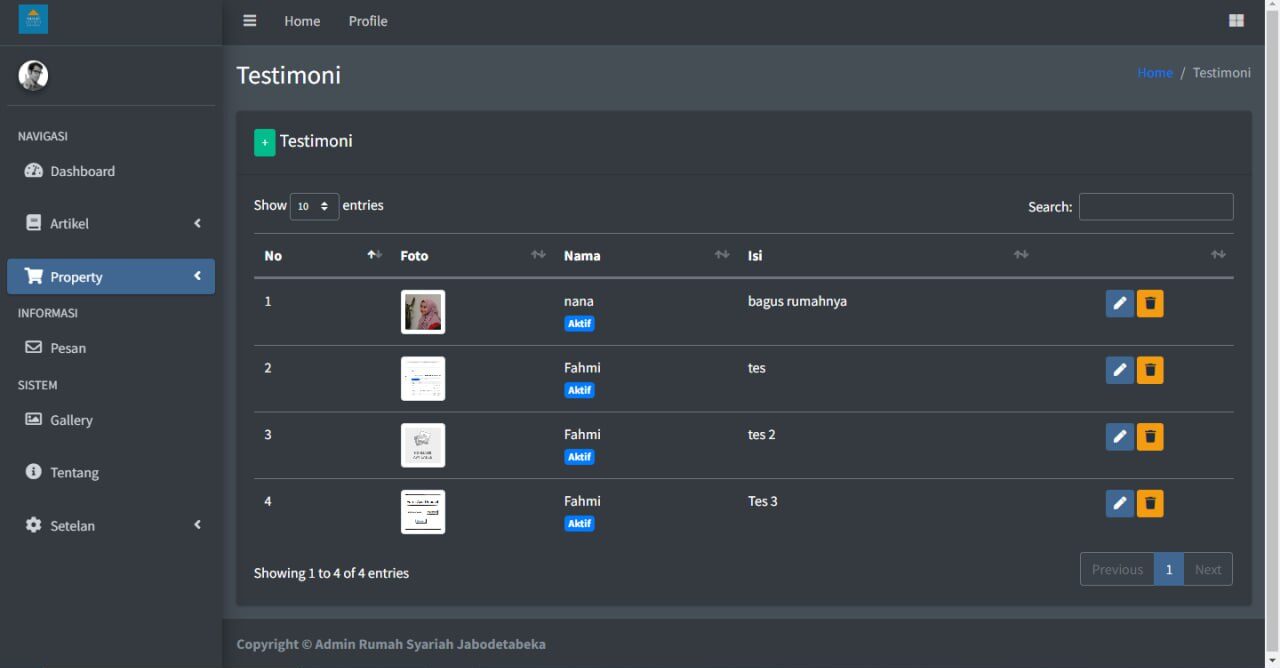Click the Home breadcrumb link
Viewport: 1280px width, 668px height.
point(1154,73)
